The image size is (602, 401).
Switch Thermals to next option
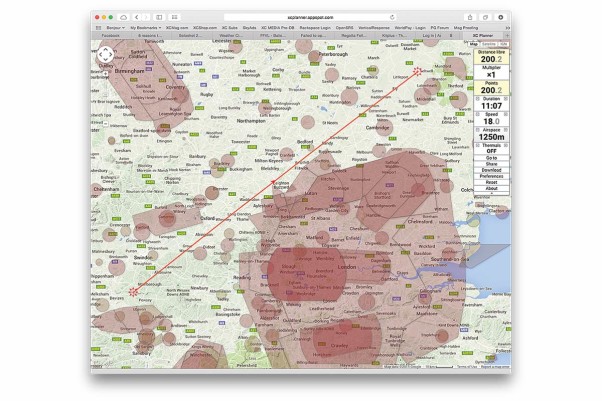[x=506, y=145]
